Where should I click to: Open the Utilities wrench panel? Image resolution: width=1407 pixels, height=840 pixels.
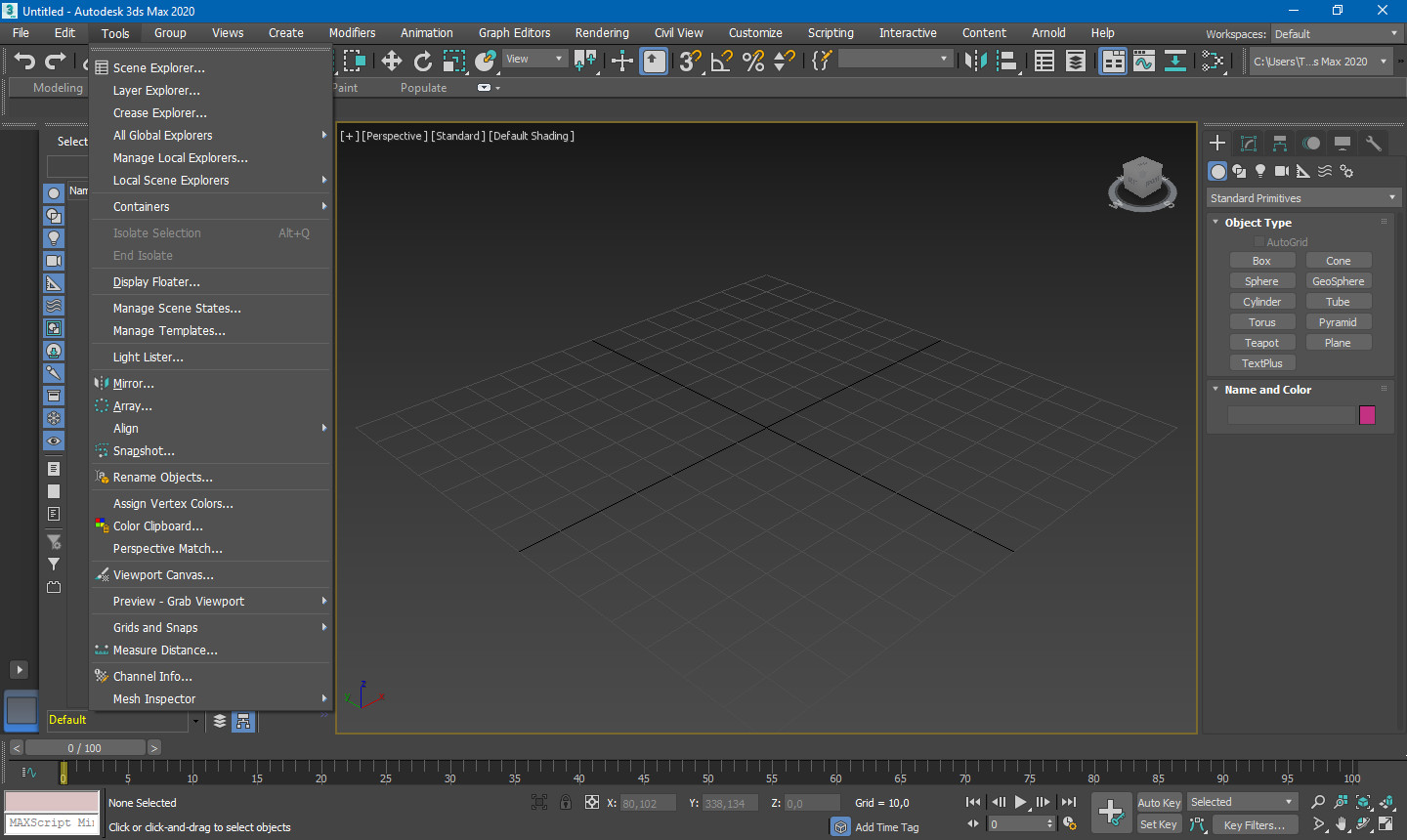1374,144
